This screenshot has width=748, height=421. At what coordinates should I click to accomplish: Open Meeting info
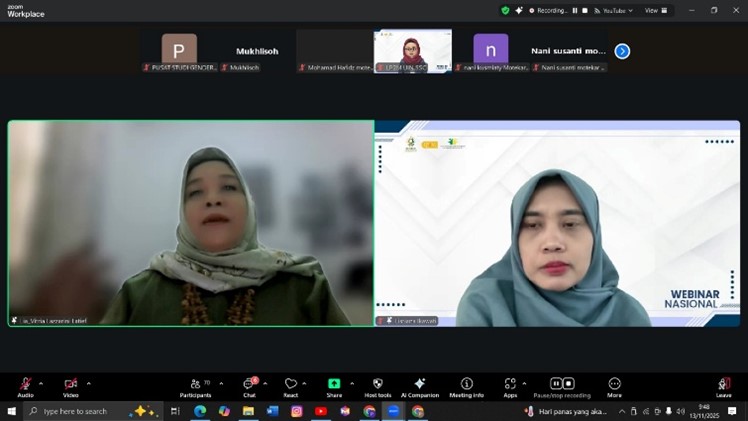coord(466,385)
